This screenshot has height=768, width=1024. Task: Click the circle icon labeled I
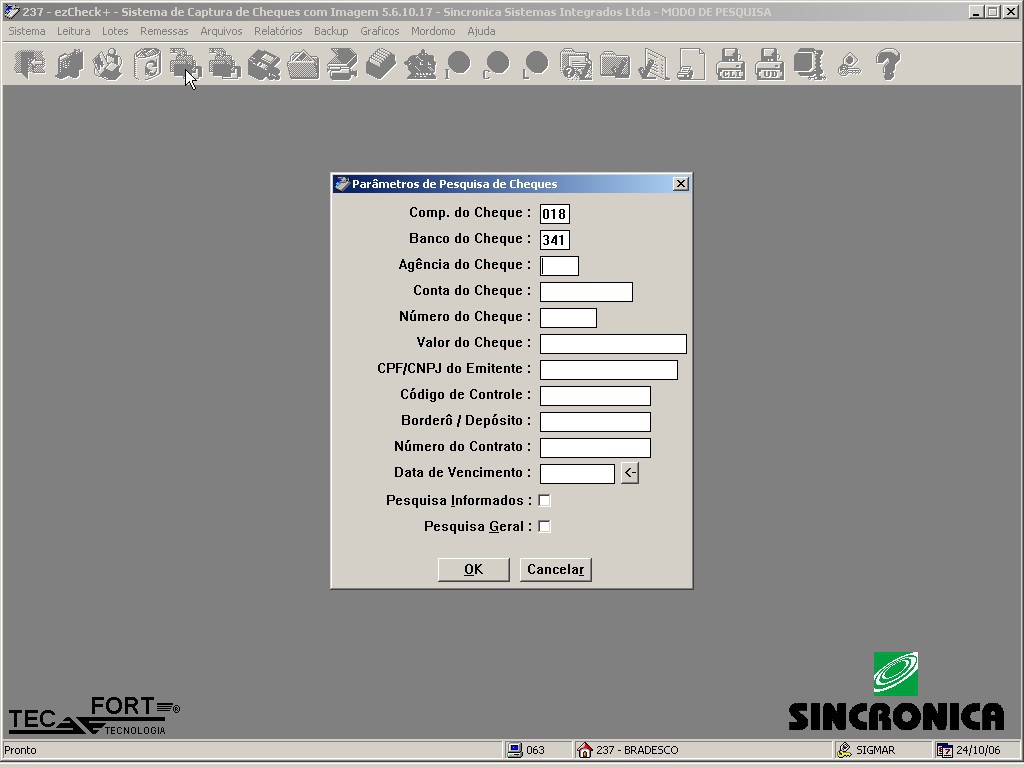pos(458,65)
